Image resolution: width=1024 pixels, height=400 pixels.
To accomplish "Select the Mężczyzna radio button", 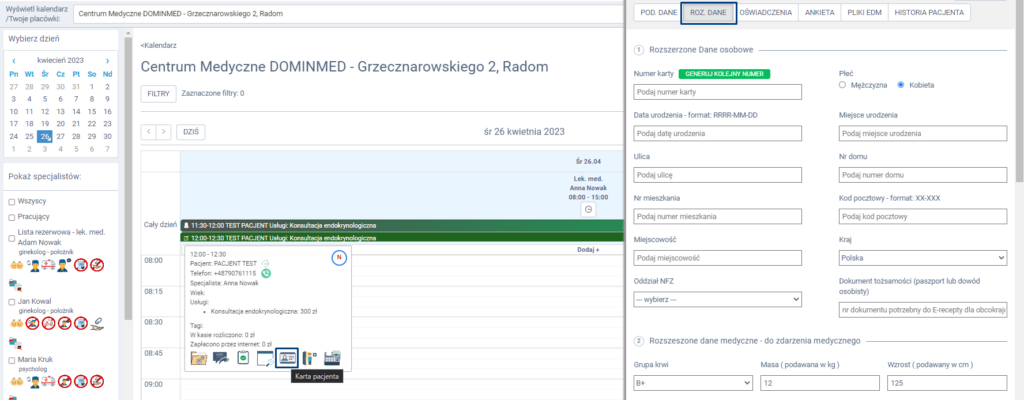I will [843, 85].
